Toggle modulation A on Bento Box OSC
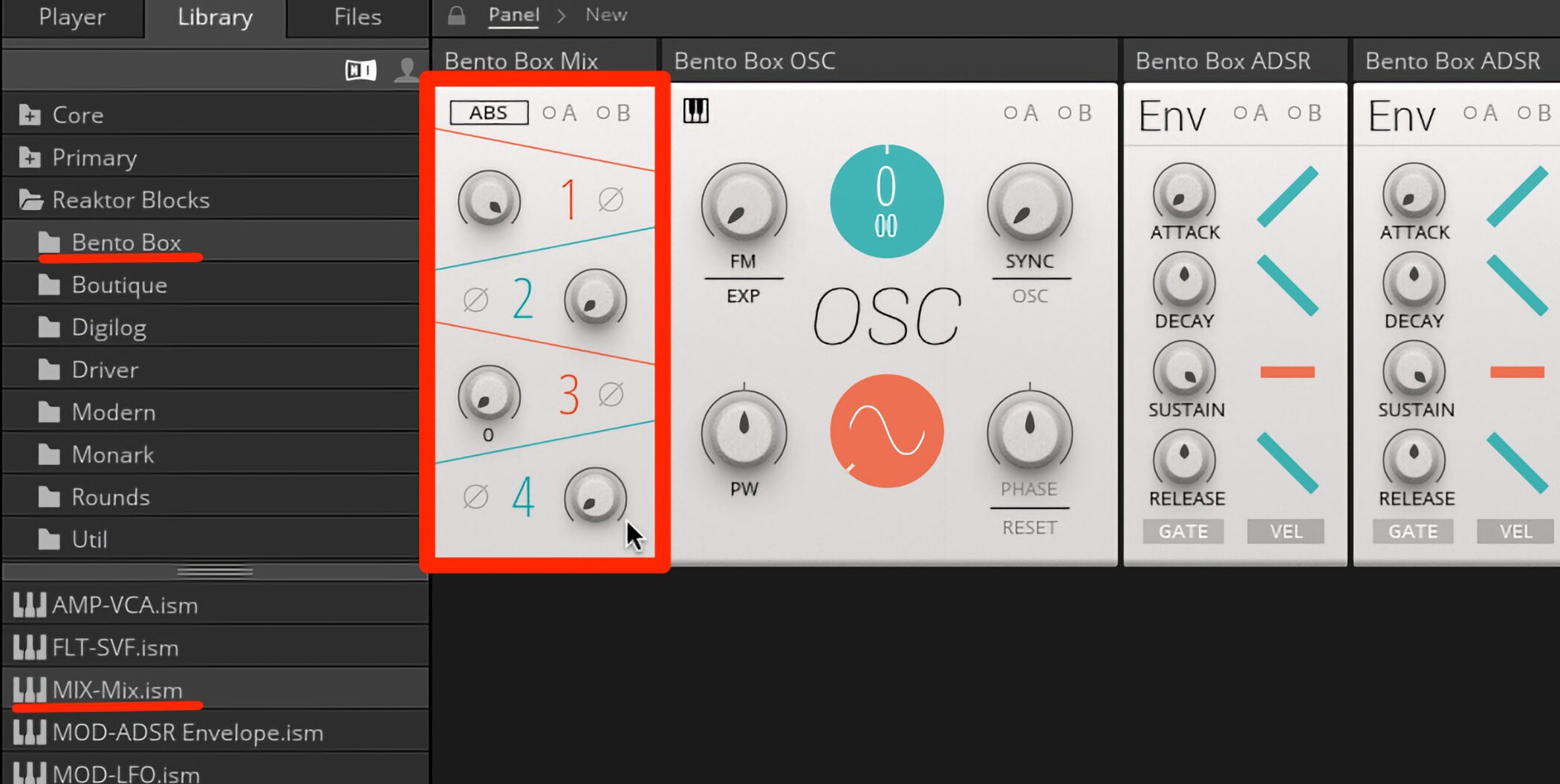The image size is (1560, 784). click(1021, 113)
